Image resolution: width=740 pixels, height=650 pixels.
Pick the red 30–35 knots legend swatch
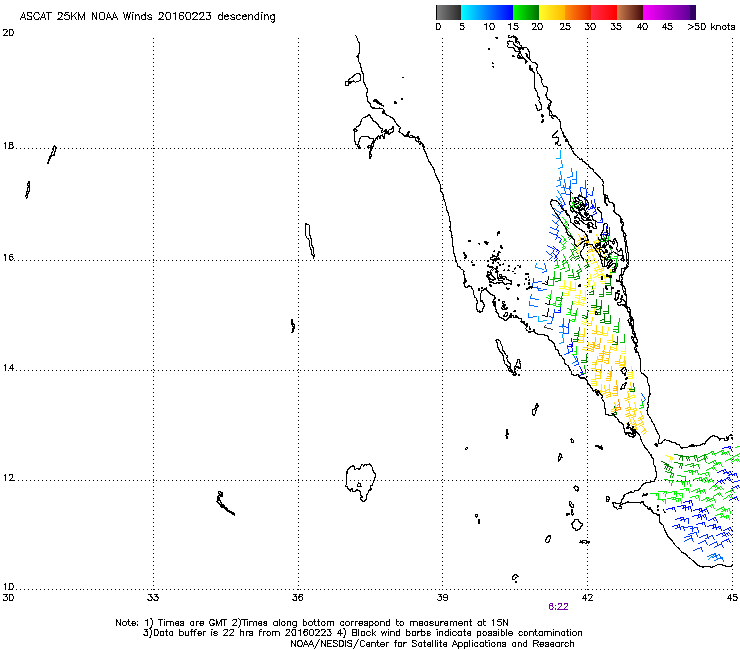pyautogui.click(x=604, y=12)
